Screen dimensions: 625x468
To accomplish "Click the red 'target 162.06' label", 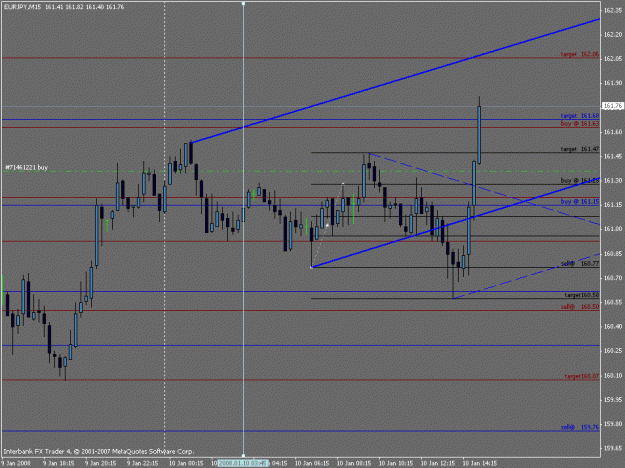I will [x=580, y=54].
